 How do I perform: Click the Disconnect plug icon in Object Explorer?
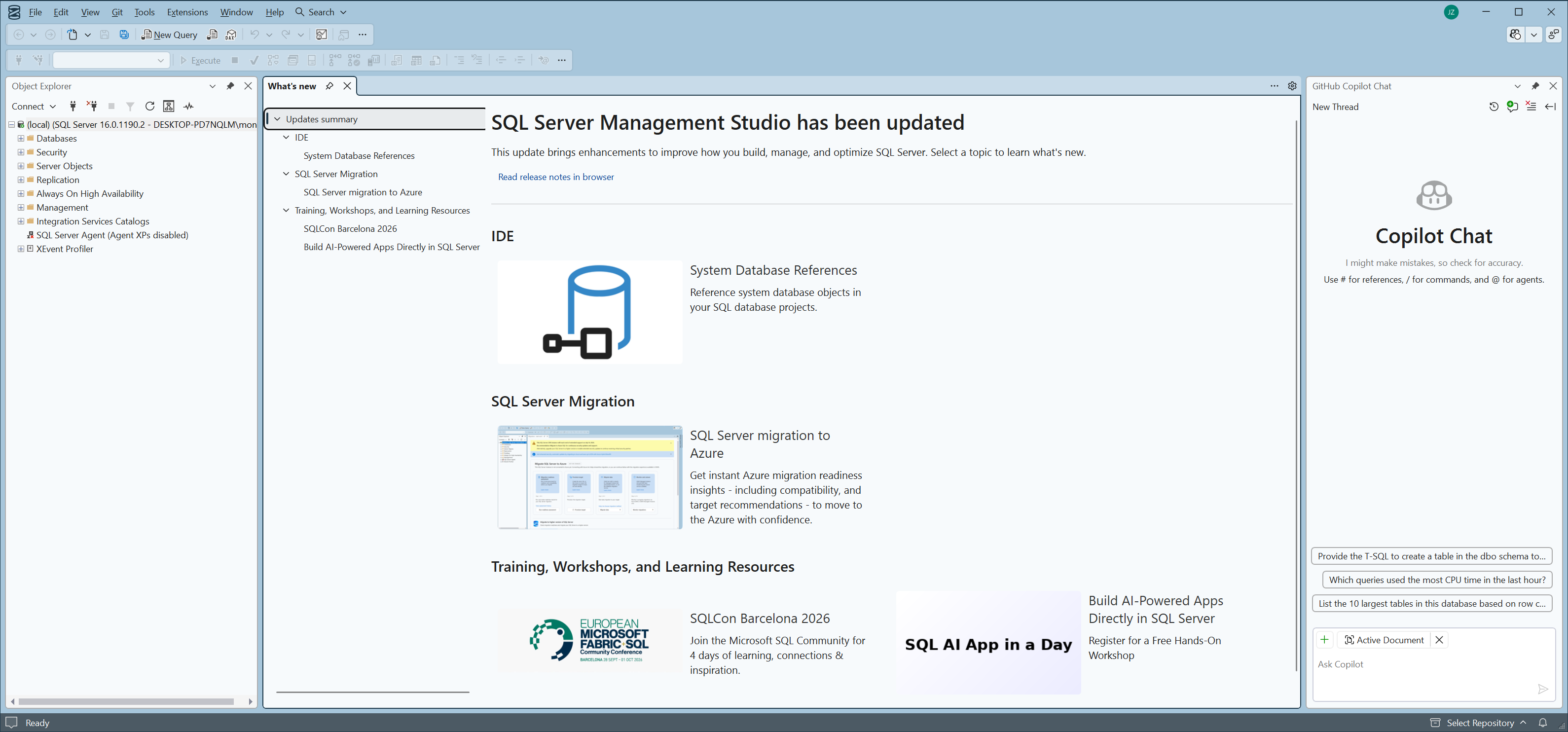pyautogui.click(x=92, y=106)
